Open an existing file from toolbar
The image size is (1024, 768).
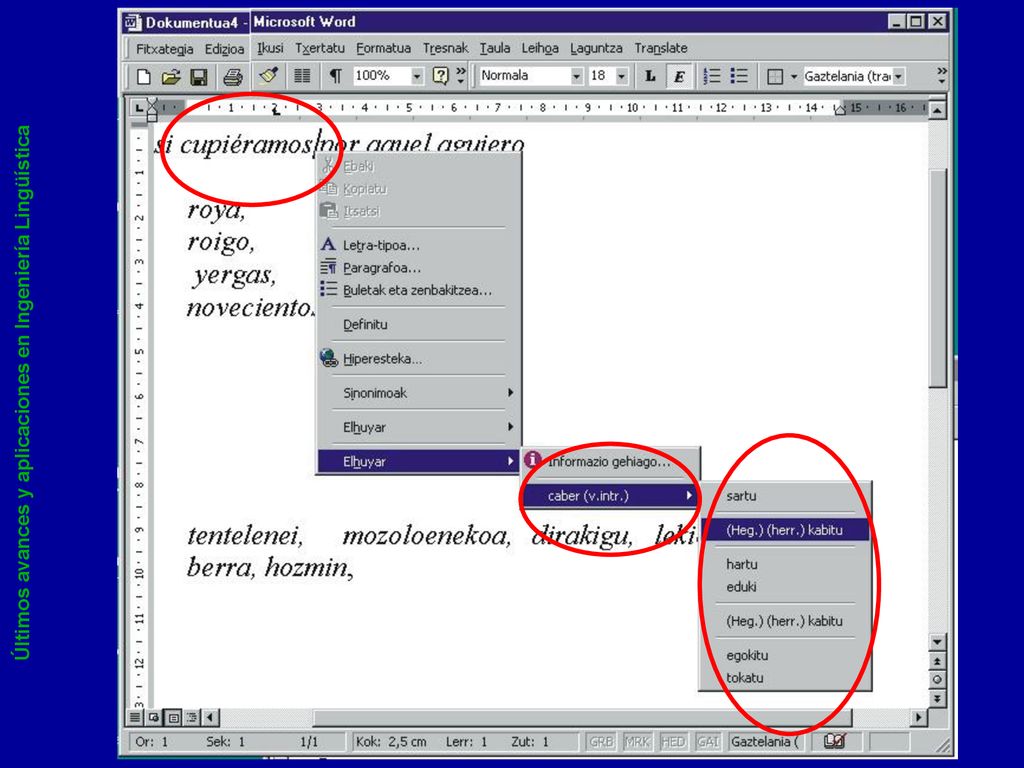click(170, 77)
